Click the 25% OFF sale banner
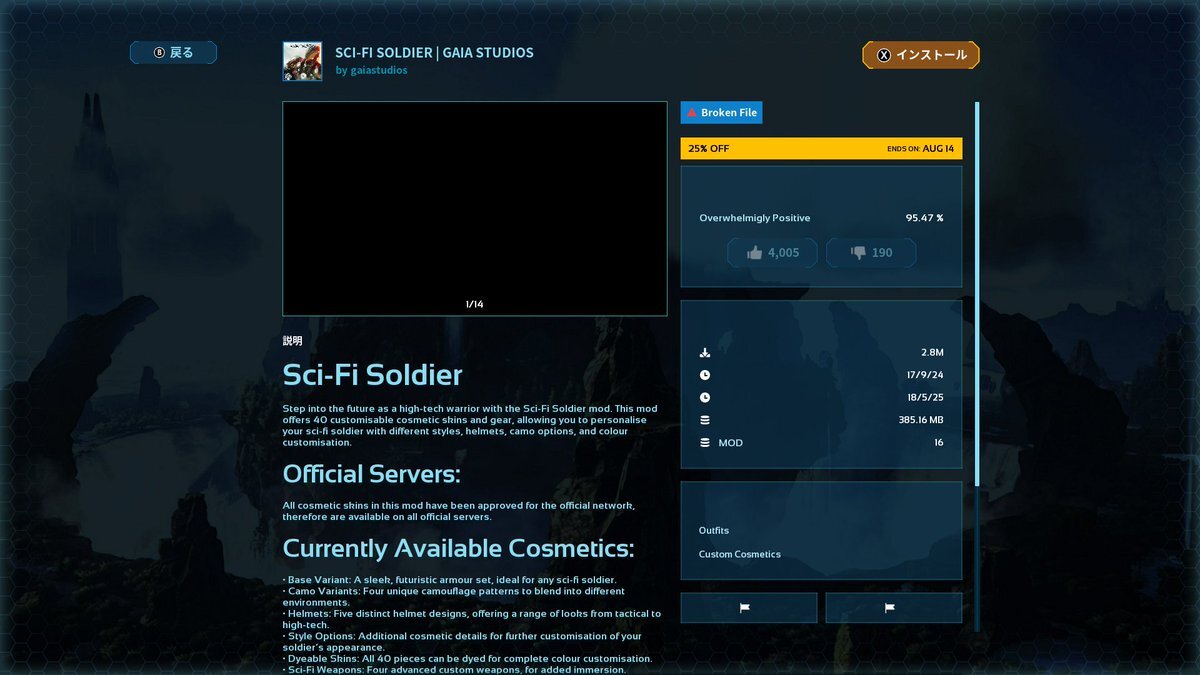The image size is (1200, 675). 821,149
